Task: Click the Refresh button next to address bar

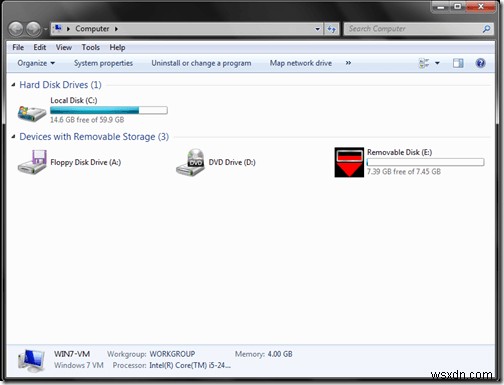Action: 331,29
